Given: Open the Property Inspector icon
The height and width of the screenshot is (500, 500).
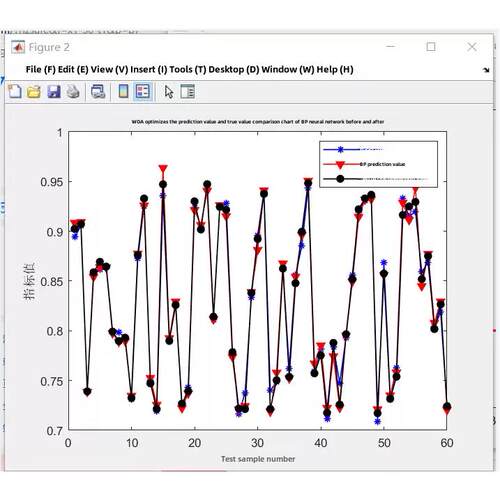Looking at the screenshot, I should coord(188,91).
